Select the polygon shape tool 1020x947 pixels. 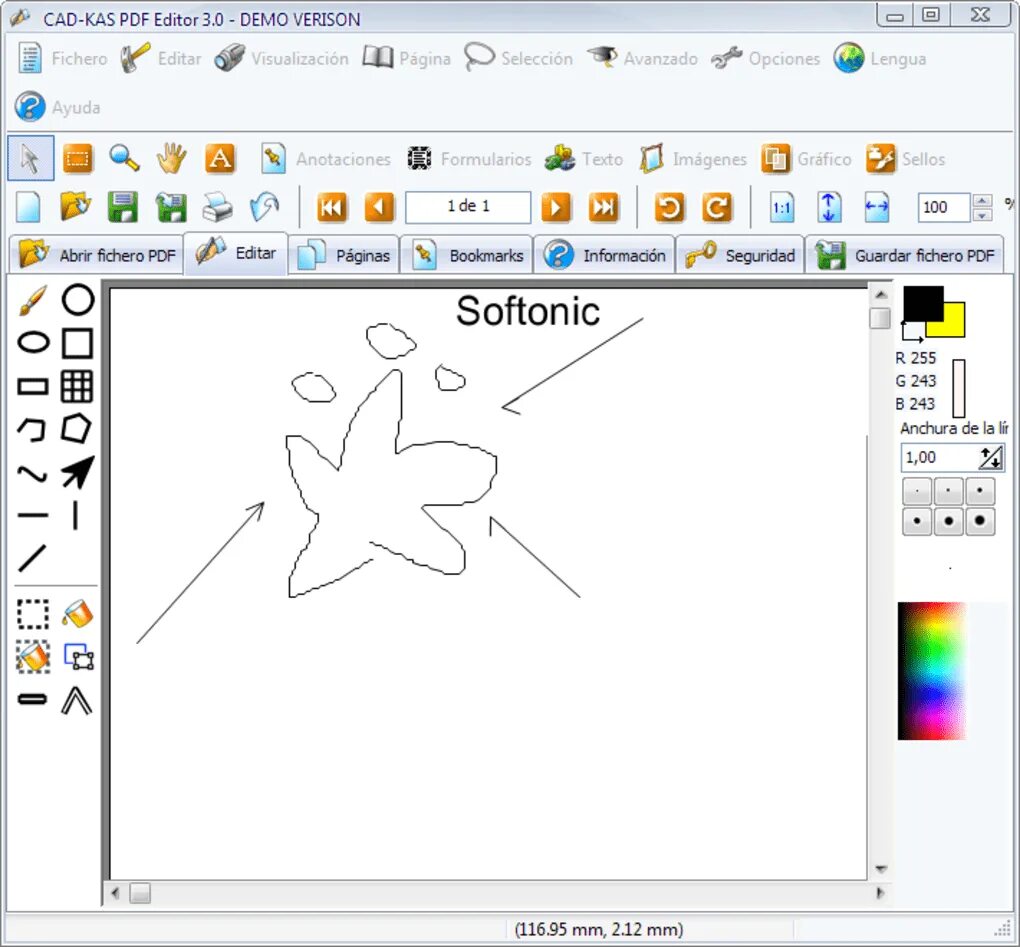tap(76, 429)
